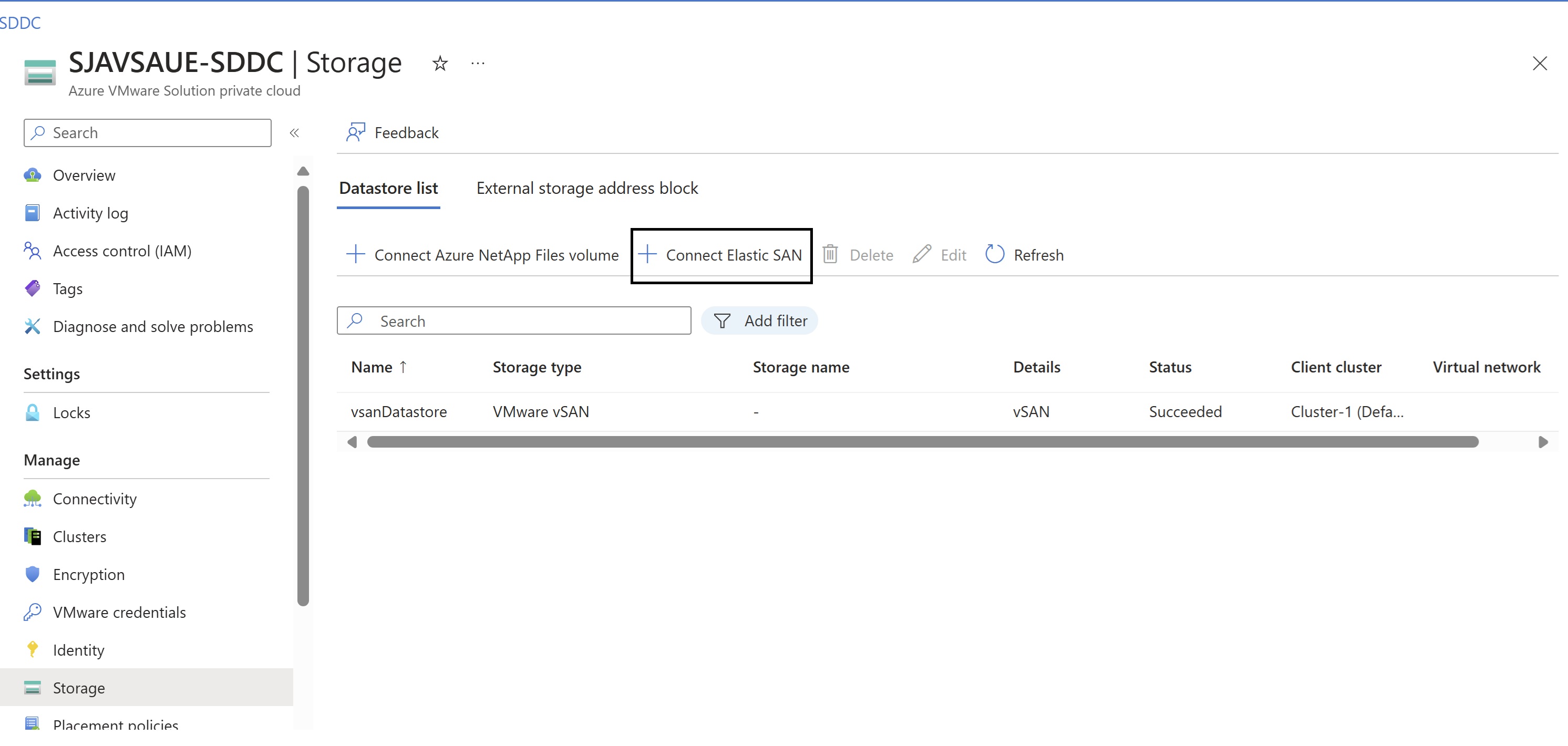
Task: Collapse the left navigation sidebar
Action: [x=294, y=132]
